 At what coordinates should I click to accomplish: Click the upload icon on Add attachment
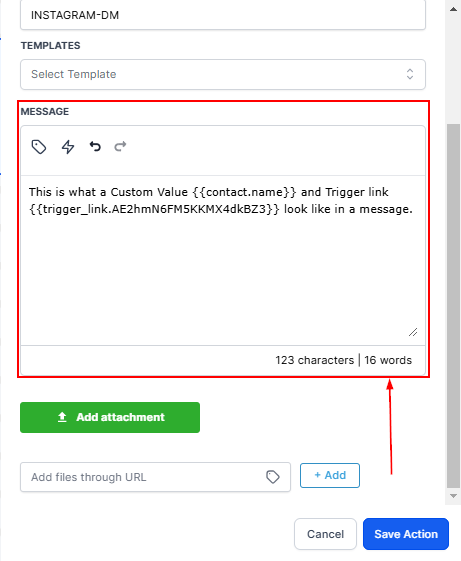coord(62,417)
